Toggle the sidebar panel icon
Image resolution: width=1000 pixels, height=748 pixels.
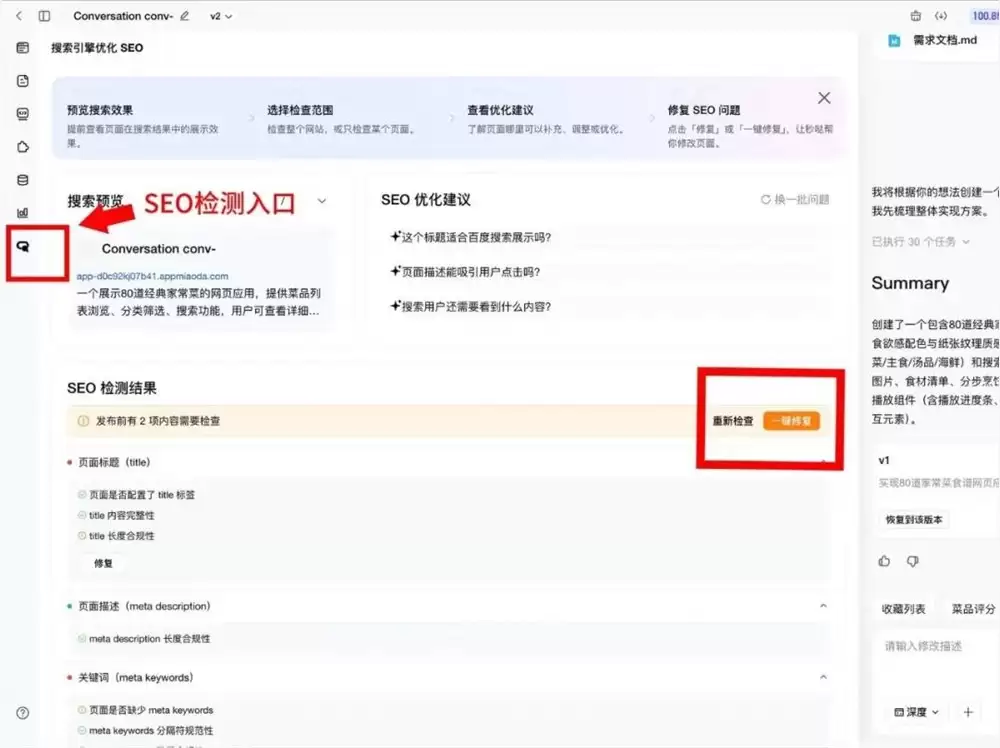pos(44,16)
